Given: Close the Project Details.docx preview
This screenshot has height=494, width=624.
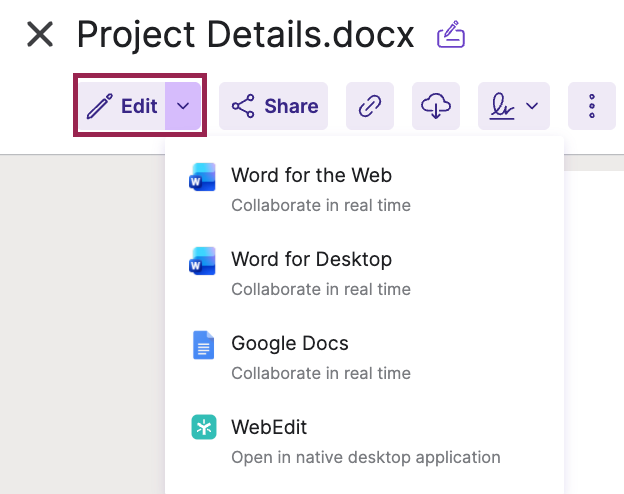Looking at the screenshot, I should click(x=40, y=34).
